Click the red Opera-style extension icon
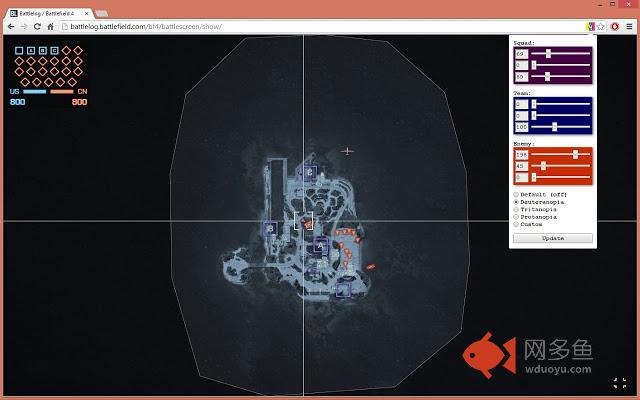640x400 pixels. [615, 27]
